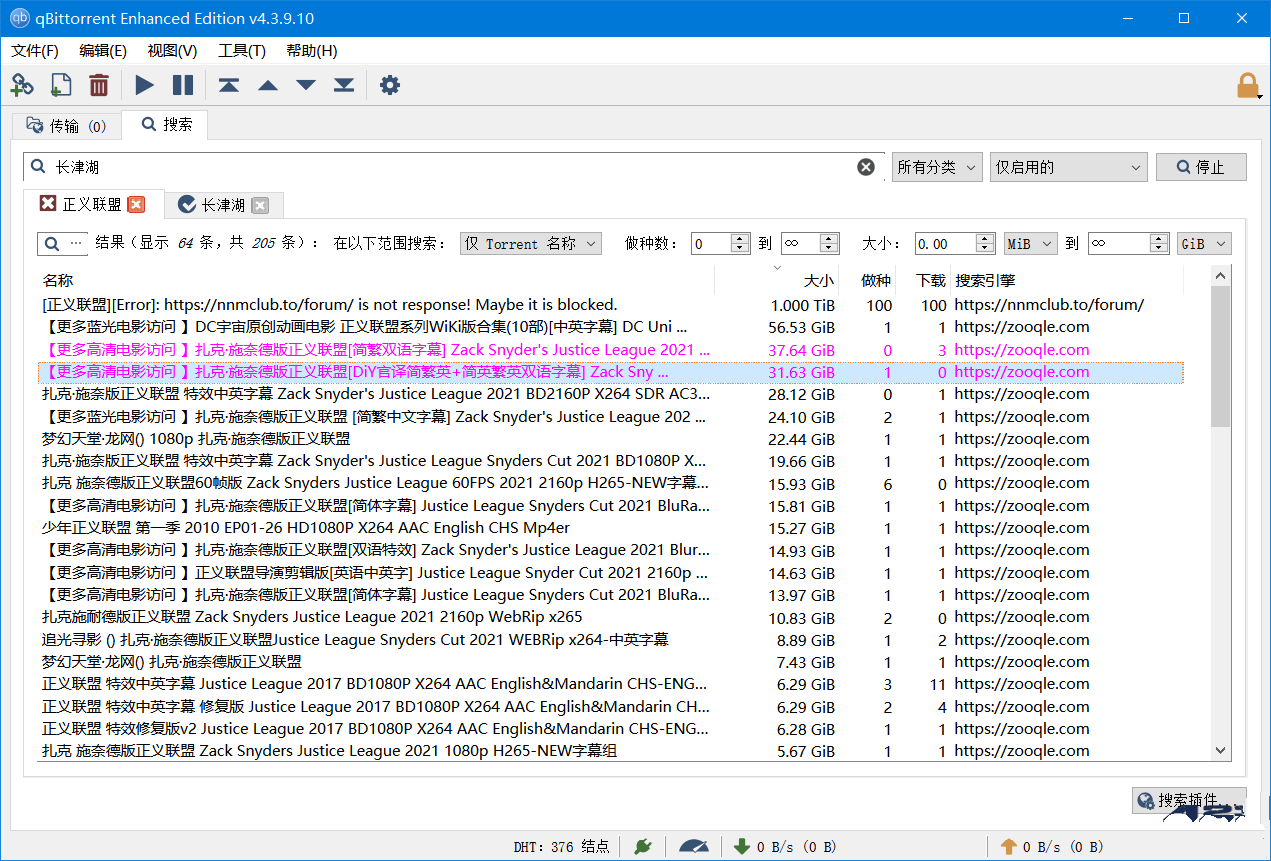Switch to 传输 (0) tab
The width and height of the screenshot is (1271, 861).
coord(66,126)
